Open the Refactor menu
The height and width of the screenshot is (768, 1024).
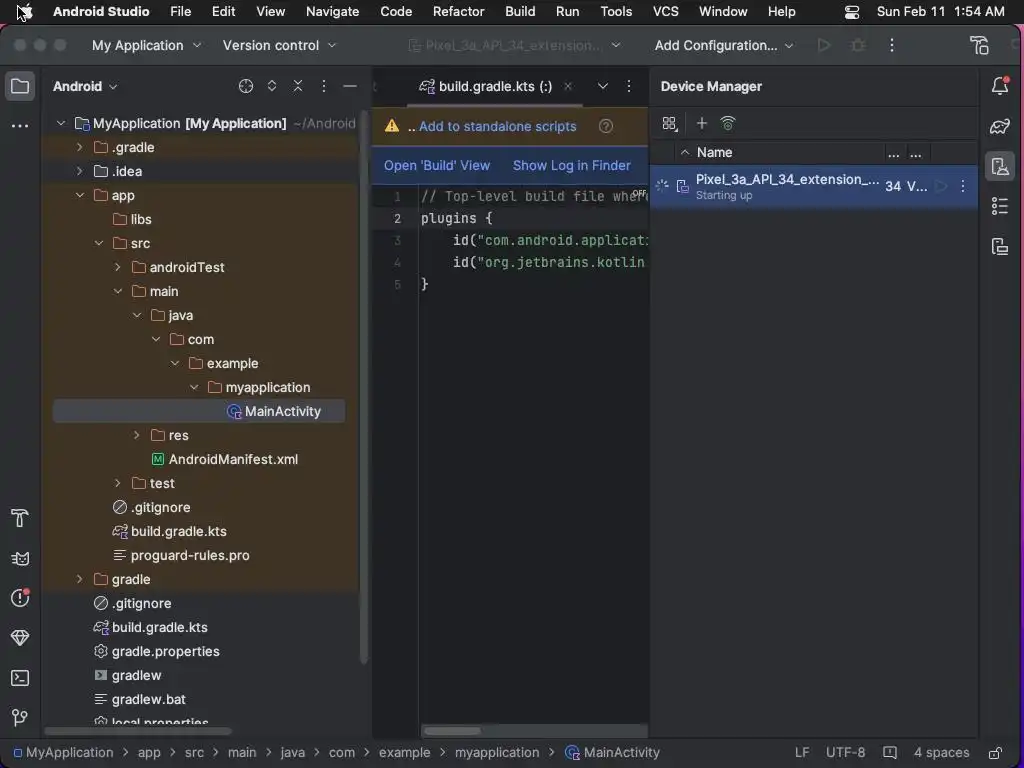(x=458, y=12)
